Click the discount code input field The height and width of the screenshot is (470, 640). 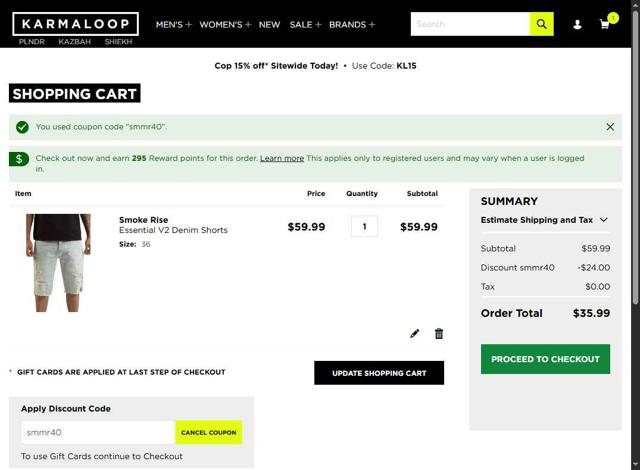click(x=98, y=432)
